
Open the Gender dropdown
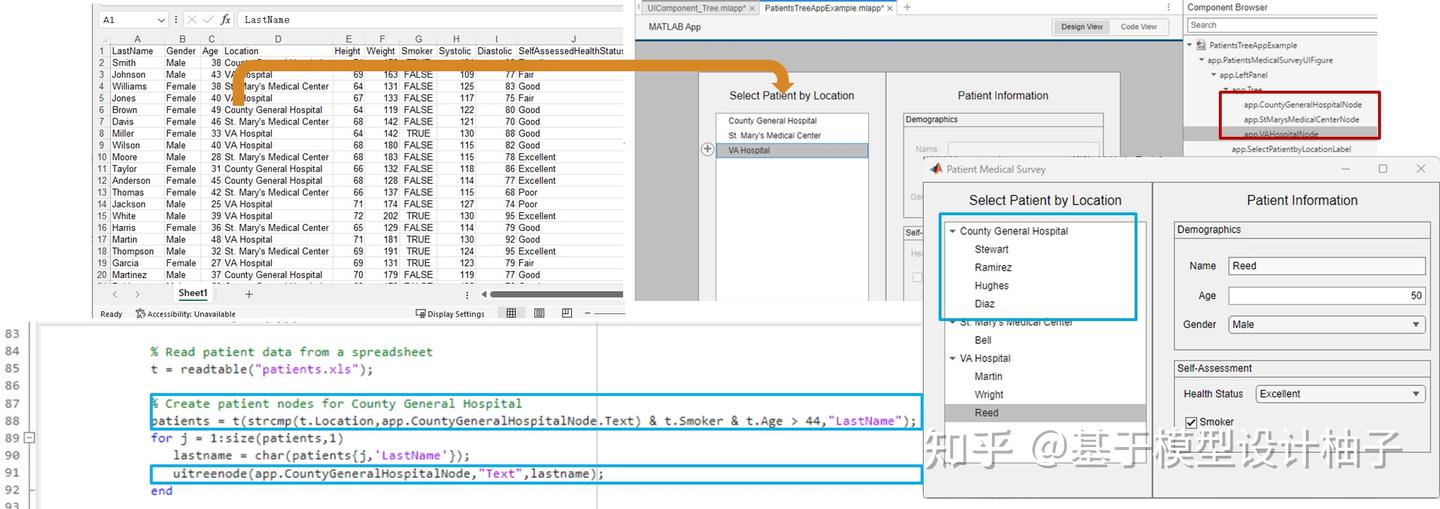pyautogui.click(x=1326, y=324)
